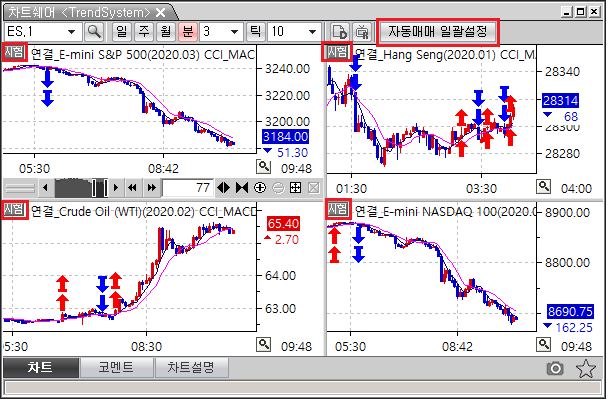Switch to the 코멘트 tab
The height and width of the screenshot is (400, 608).
(117, 368)
